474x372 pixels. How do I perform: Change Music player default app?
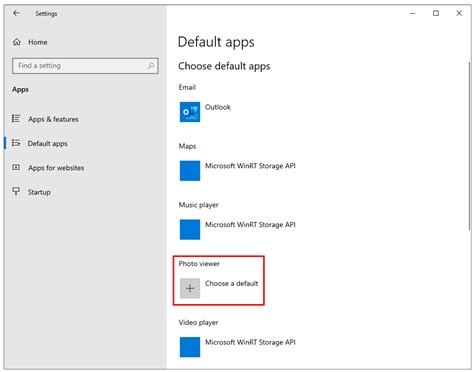[x=238, y=229]
